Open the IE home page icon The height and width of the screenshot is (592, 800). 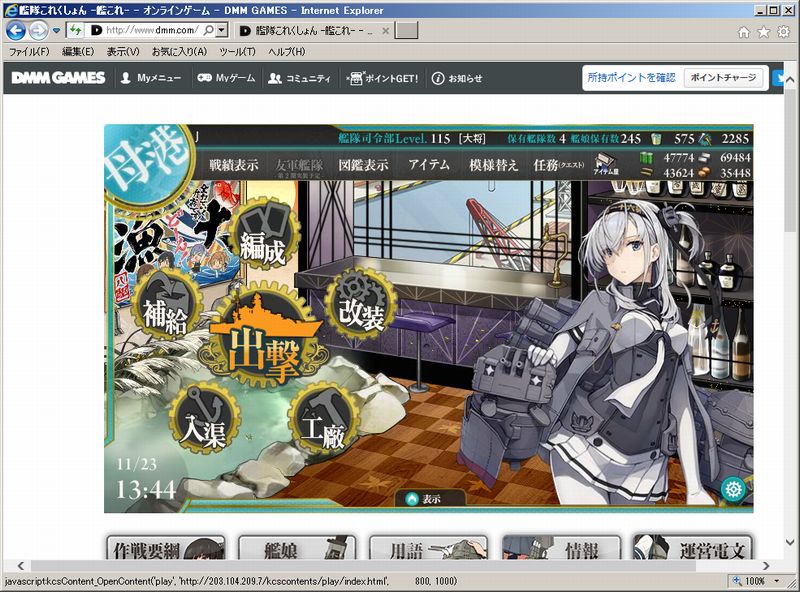744,32
